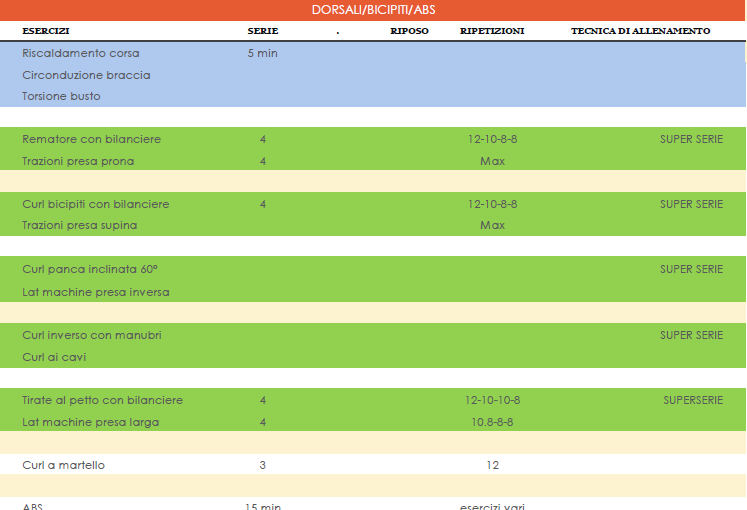Click the SERIE column header
The height and width of the screenshot is (510, 747).
[263, 31]
